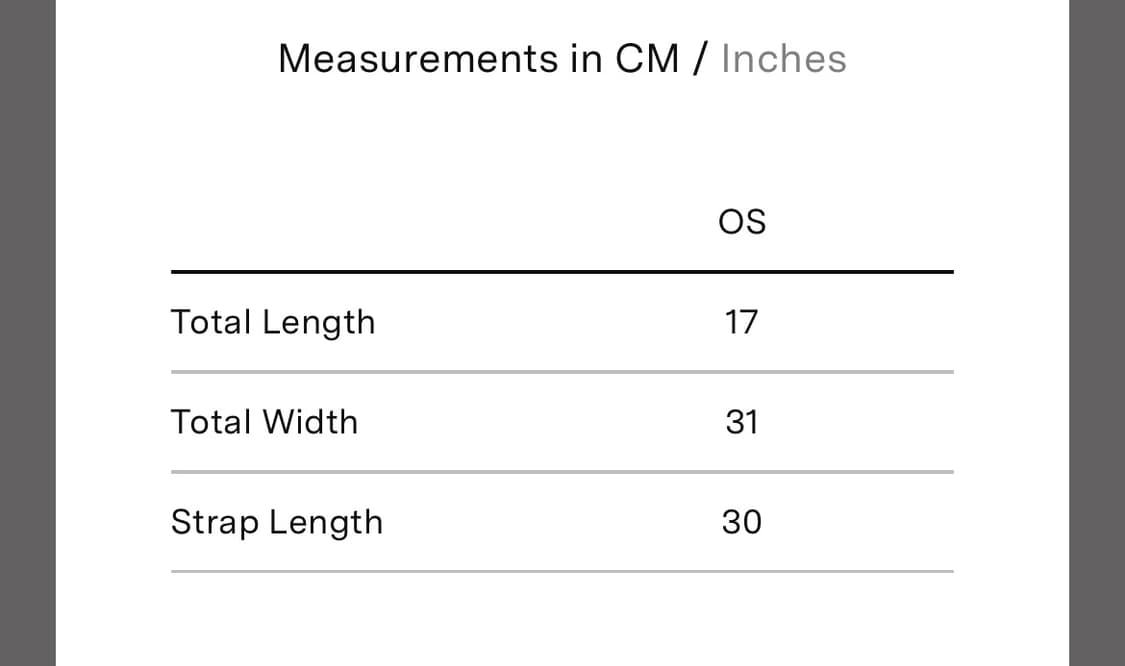Click the divider line under Total Length
Screen dimensions: 1125x666
tap(562, 372)
